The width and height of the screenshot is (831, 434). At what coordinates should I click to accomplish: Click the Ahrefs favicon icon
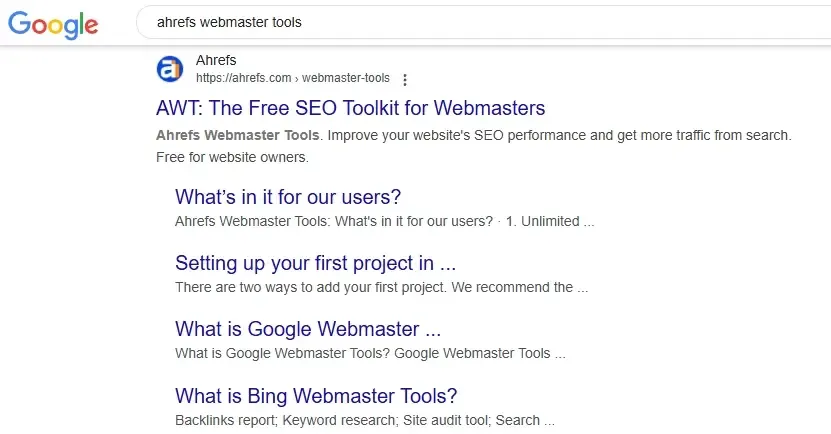(x=170, y=69)
